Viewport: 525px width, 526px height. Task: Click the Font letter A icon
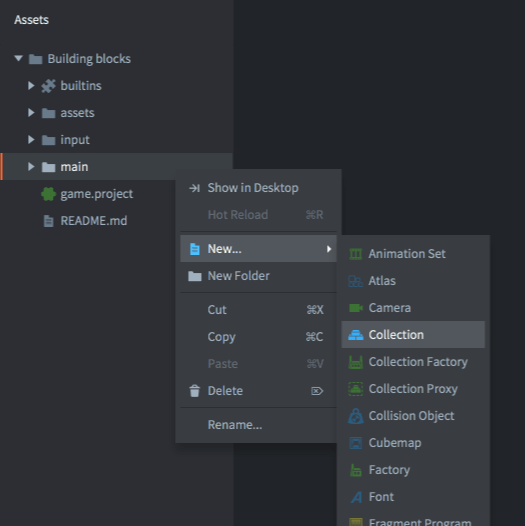tap(356, 497)
